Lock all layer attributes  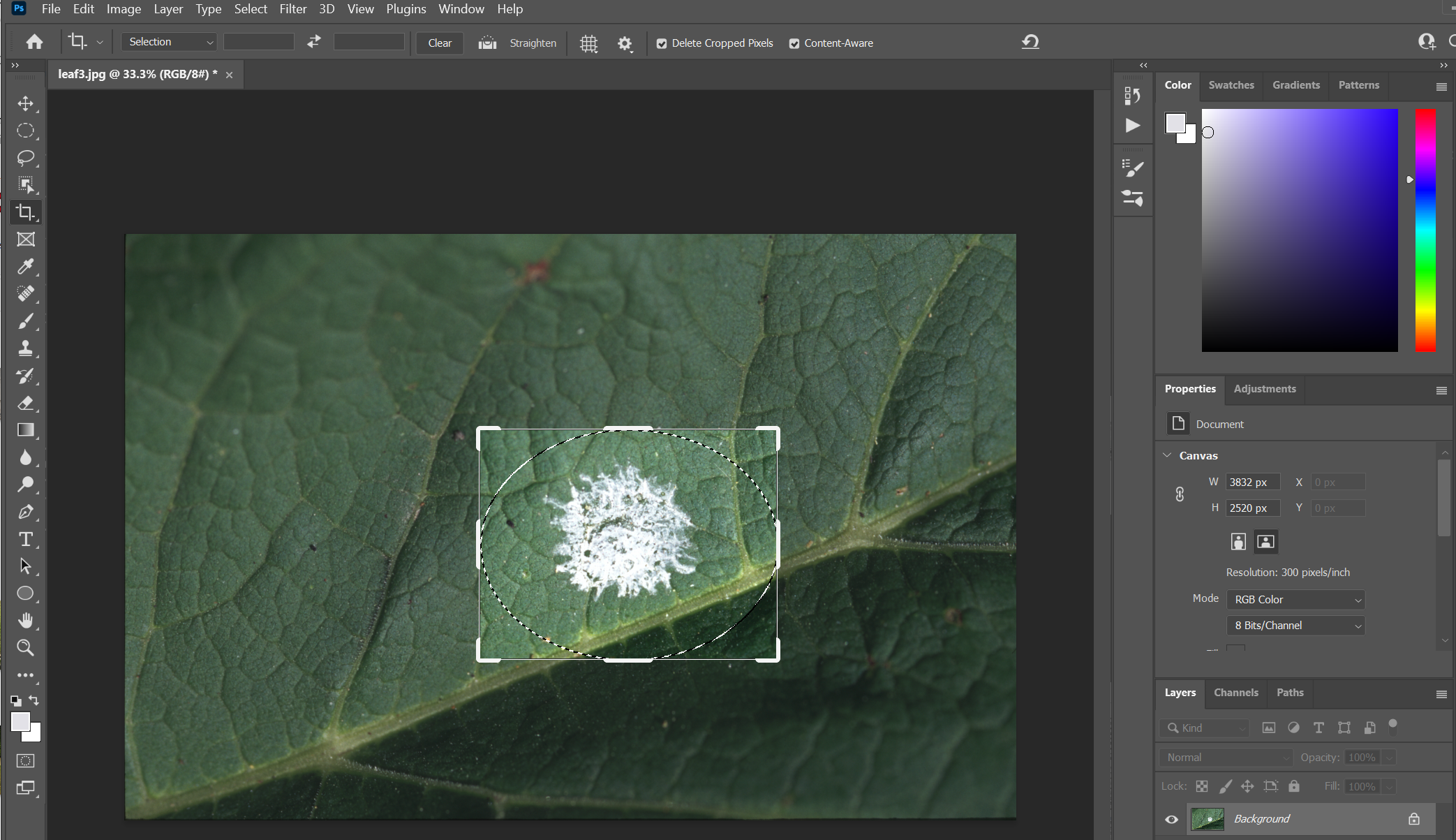[1294, 786]
